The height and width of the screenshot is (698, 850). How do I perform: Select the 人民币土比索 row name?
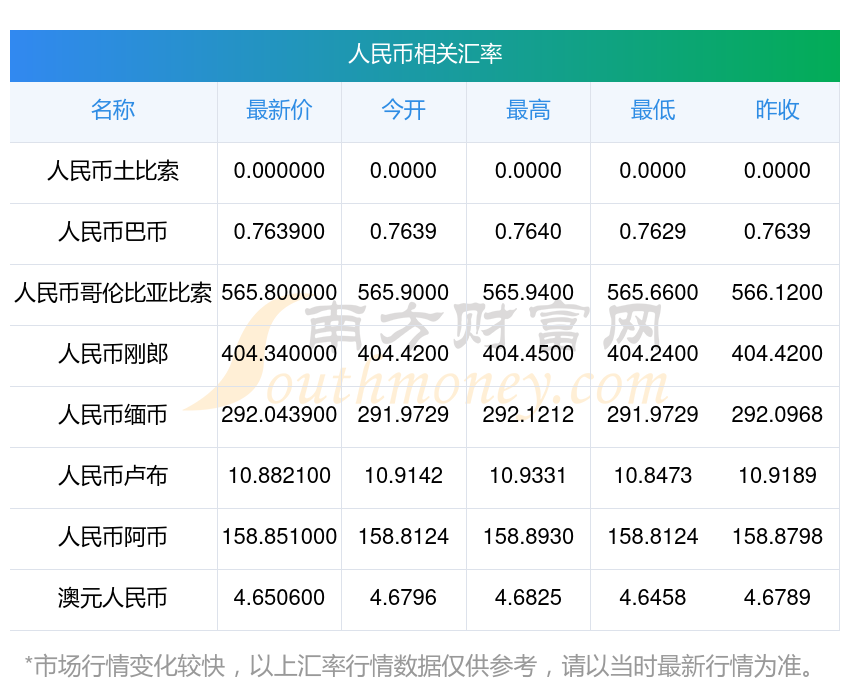pyautogui.click(x=113, y=171)
